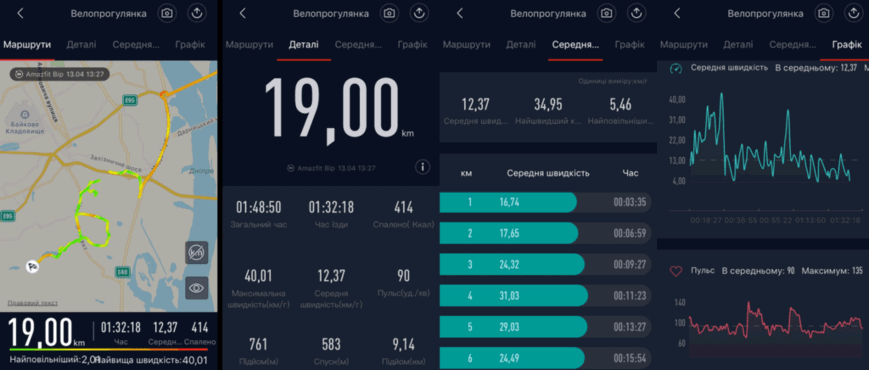This screenshot has height=370, width=869.
Task: Tap the heart icon next to Пульс
Action: click(x=676, y=271)
